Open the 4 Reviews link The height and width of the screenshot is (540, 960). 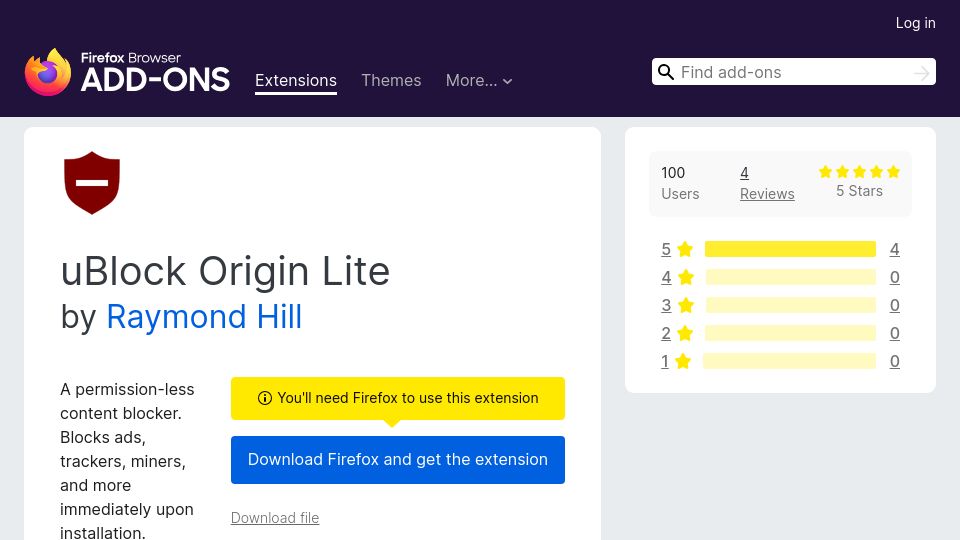pyautogui.click(x=767, y=183)
